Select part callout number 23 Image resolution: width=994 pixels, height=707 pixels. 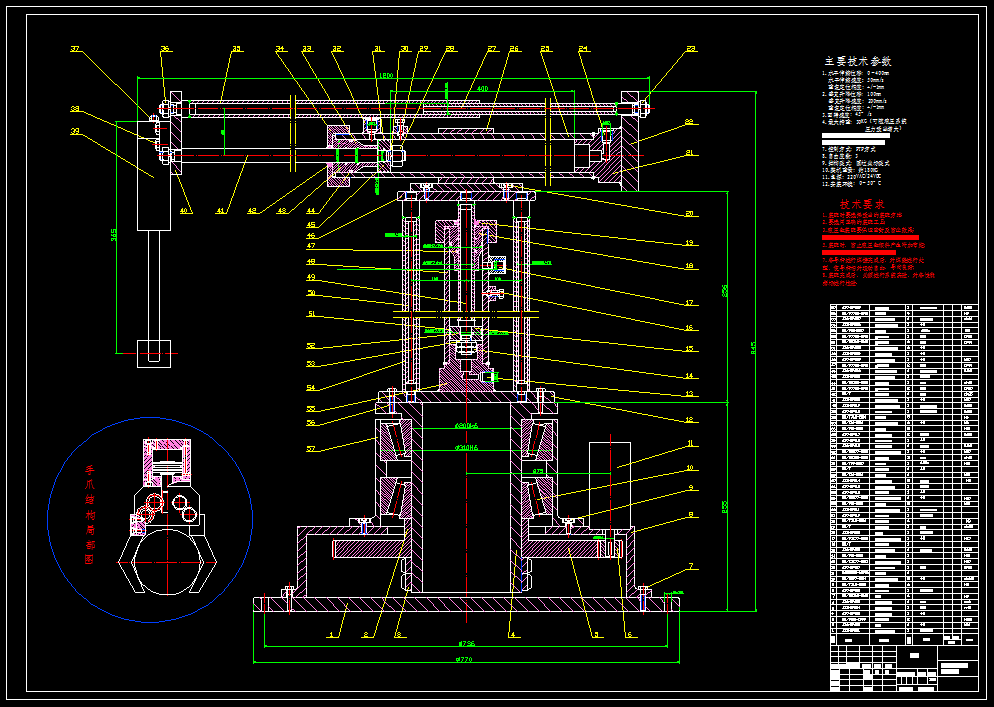(x=690, y=49)
